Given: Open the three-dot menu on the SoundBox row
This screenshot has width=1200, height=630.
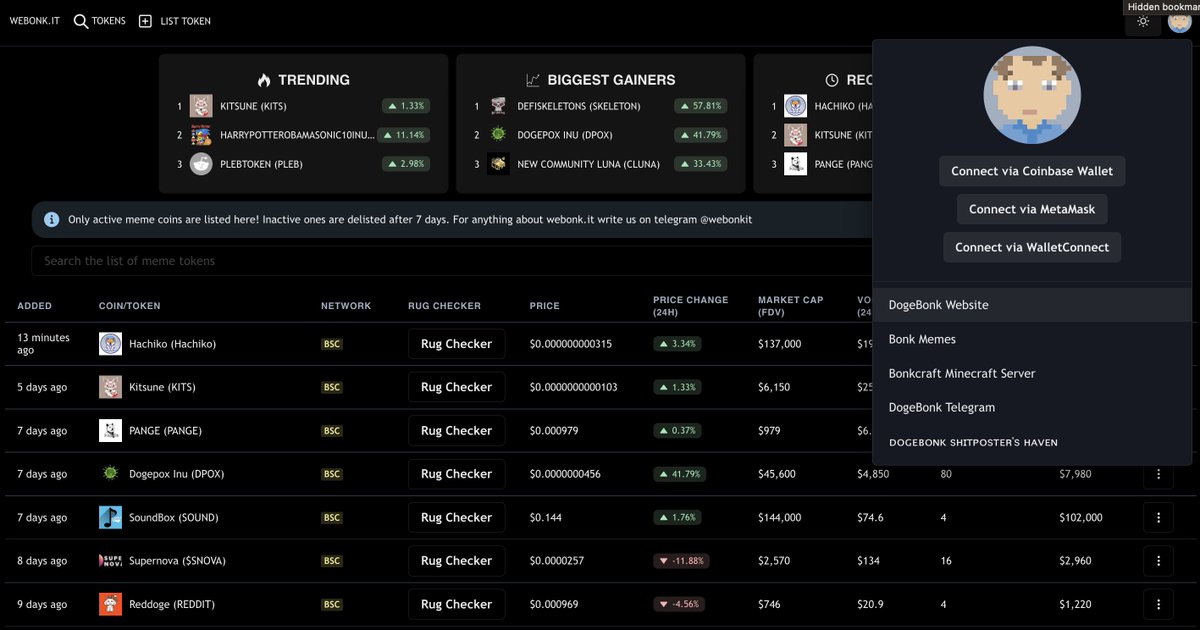Looking at the screenshot, I should [x=1158, y=517].
